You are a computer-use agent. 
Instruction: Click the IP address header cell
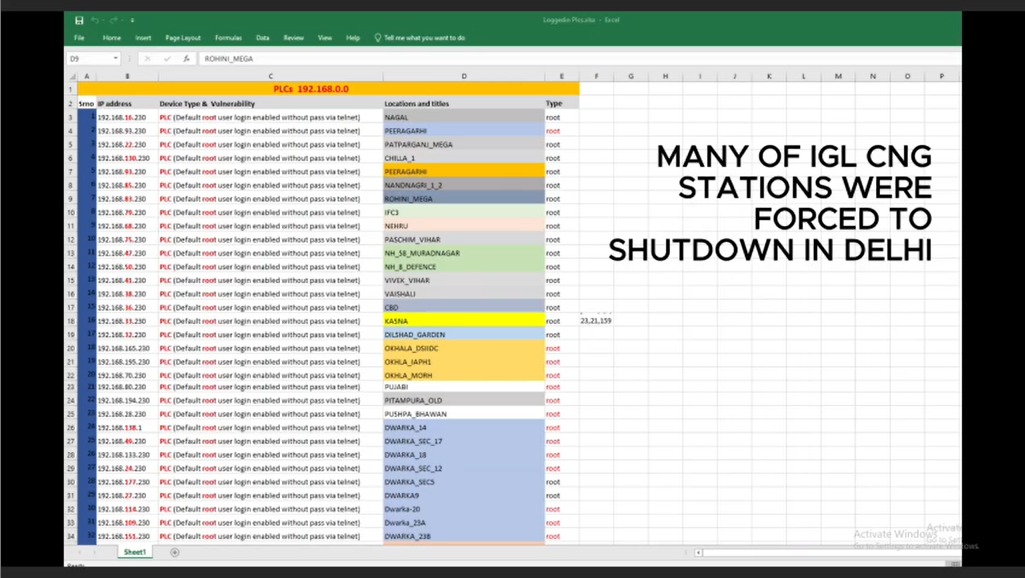(x=127, y=103)
